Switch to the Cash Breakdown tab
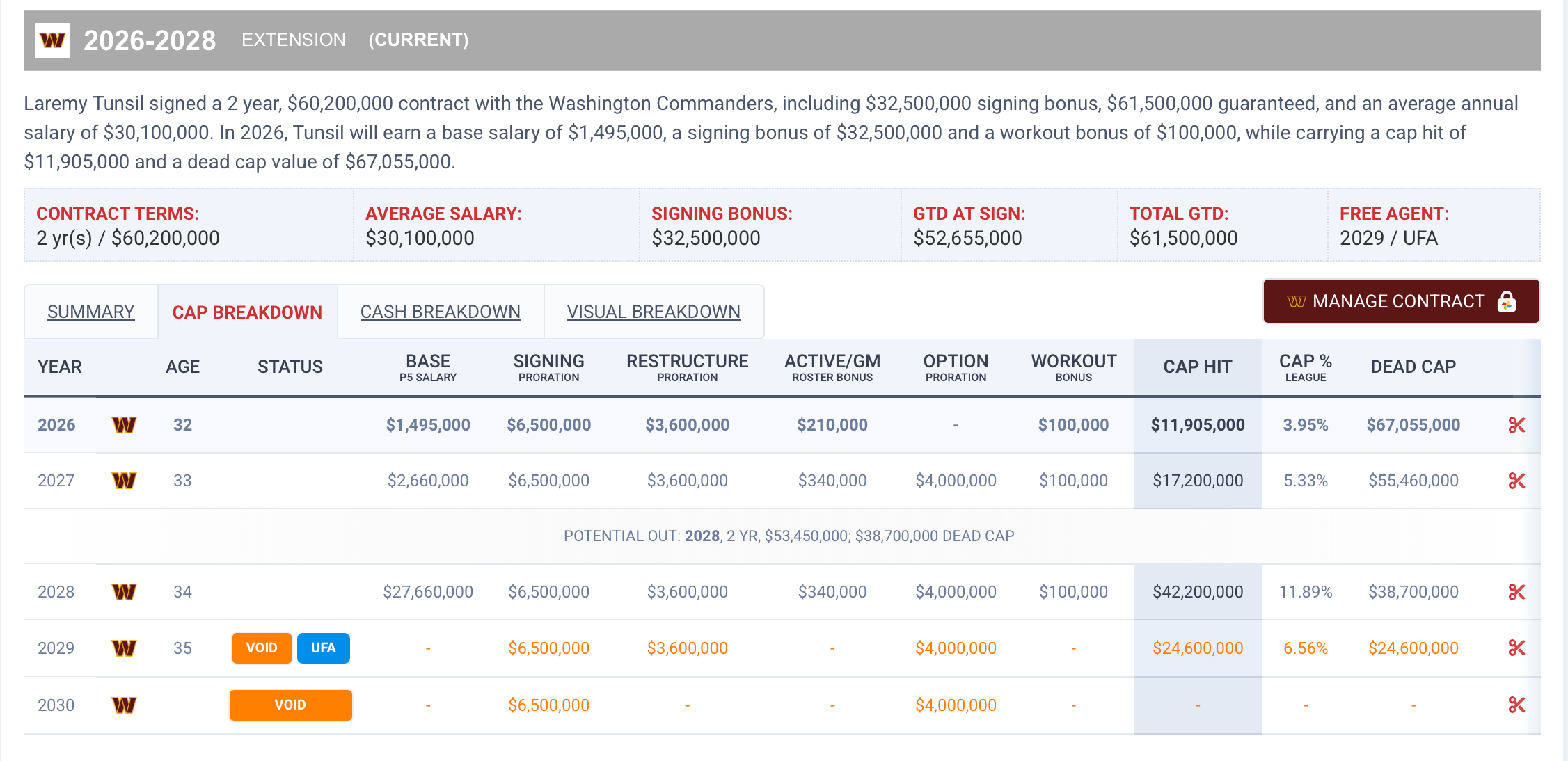This screenshot has width=1568, height=761. [440, 312]
